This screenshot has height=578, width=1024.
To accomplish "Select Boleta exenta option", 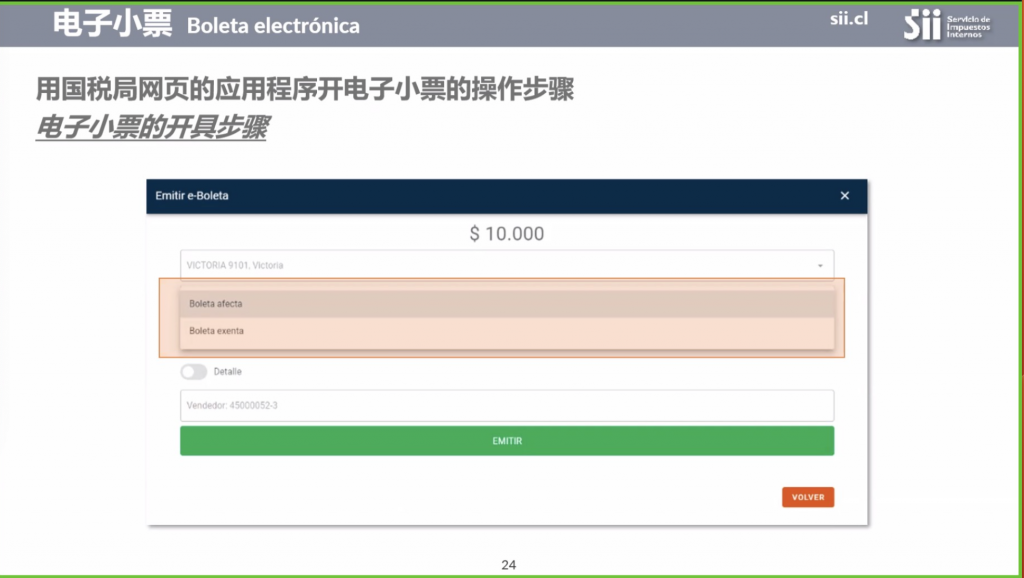I will tap(507, 331).
